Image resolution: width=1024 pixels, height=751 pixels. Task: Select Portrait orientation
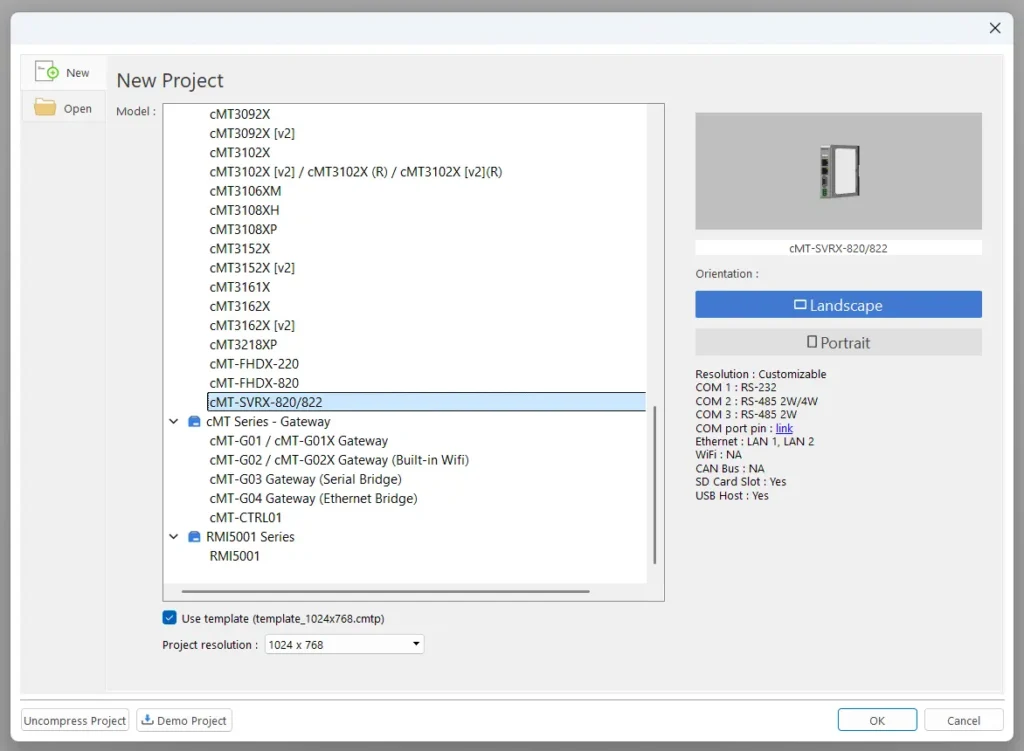click(x=838, y=342)
